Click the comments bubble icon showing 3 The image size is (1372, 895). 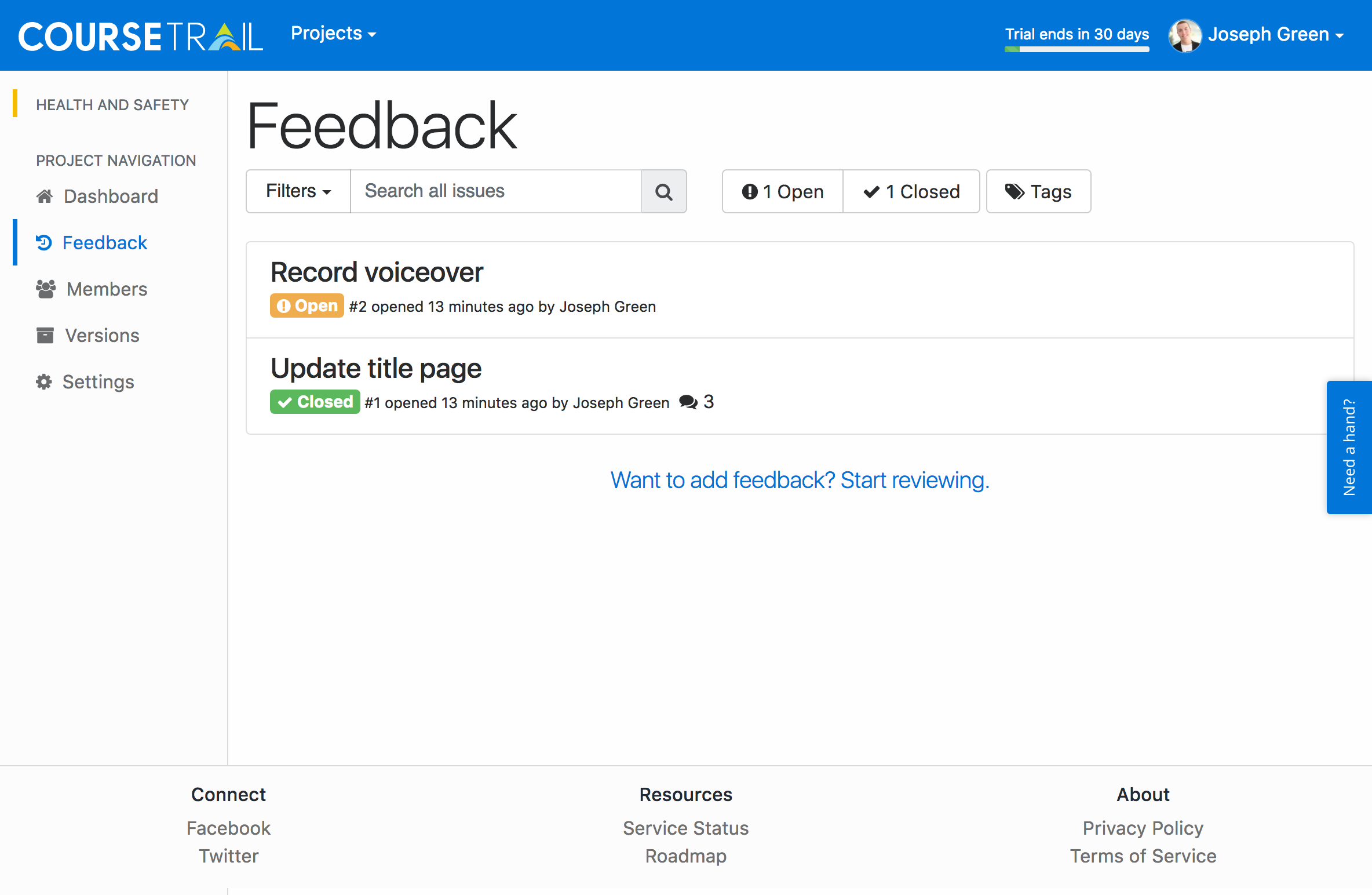(688, 402)
